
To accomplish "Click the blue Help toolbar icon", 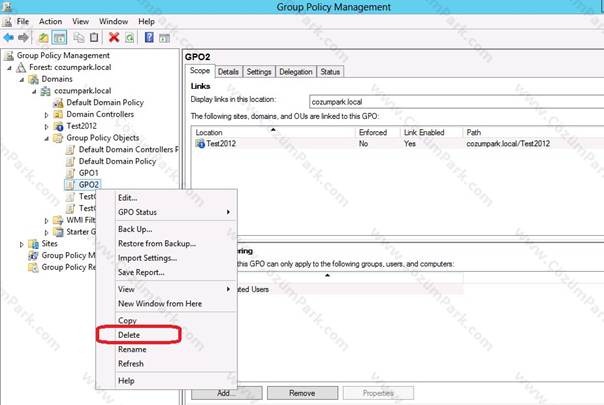I will pos(149,37).
